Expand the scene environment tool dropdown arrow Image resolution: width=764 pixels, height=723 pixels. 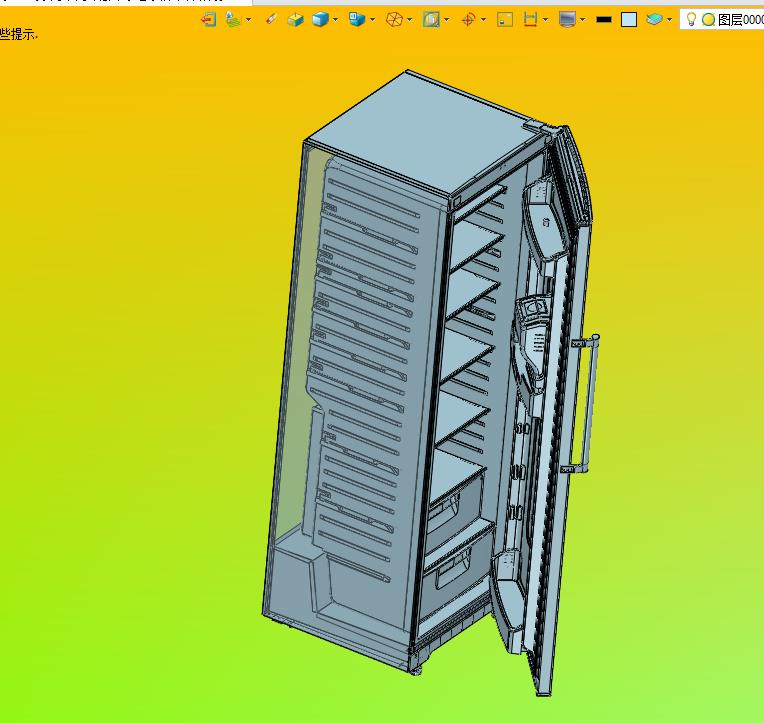click(248, 20)
